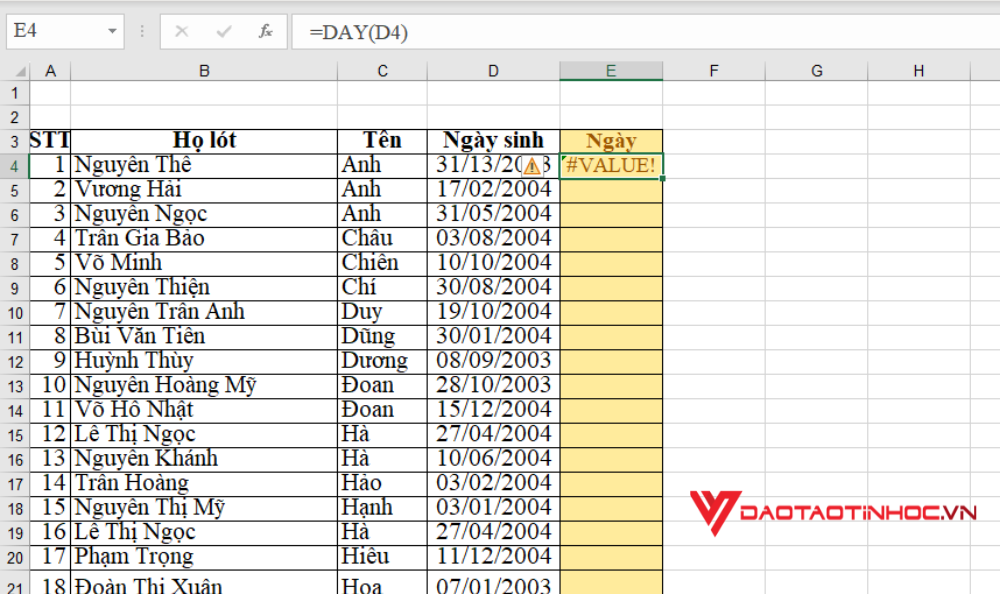
Task: Select column D header
Action: click(493, 70)
